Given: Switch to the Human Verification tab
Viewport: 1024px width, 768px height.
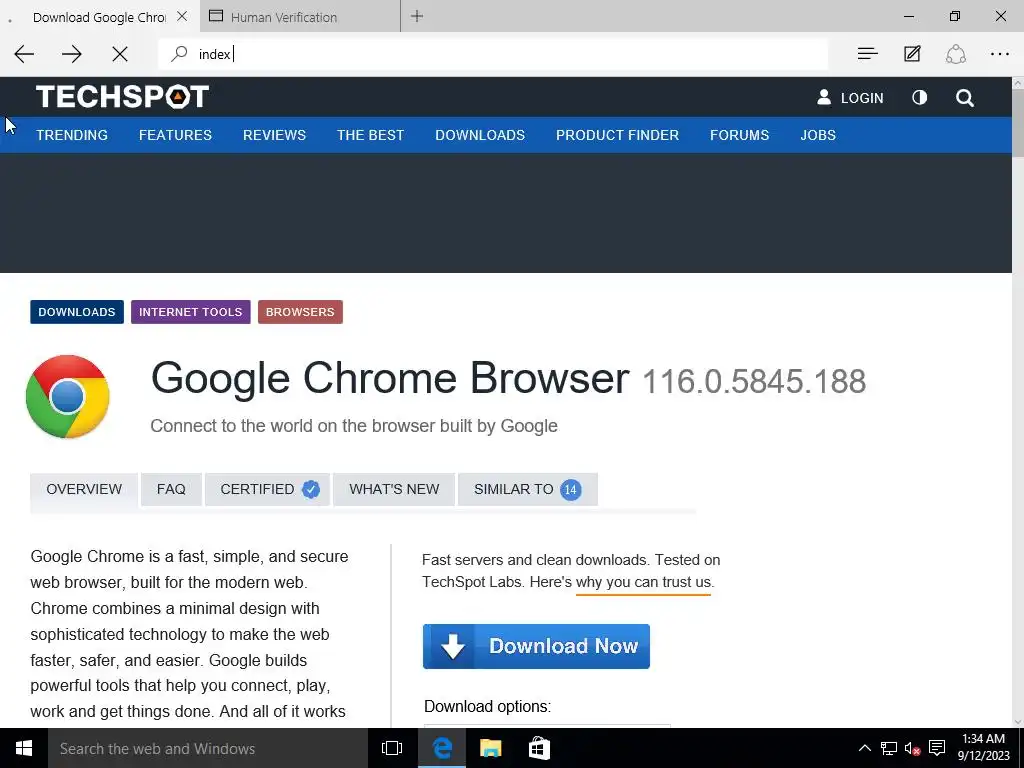Looking at the screenshot, I should coord(300,17).
